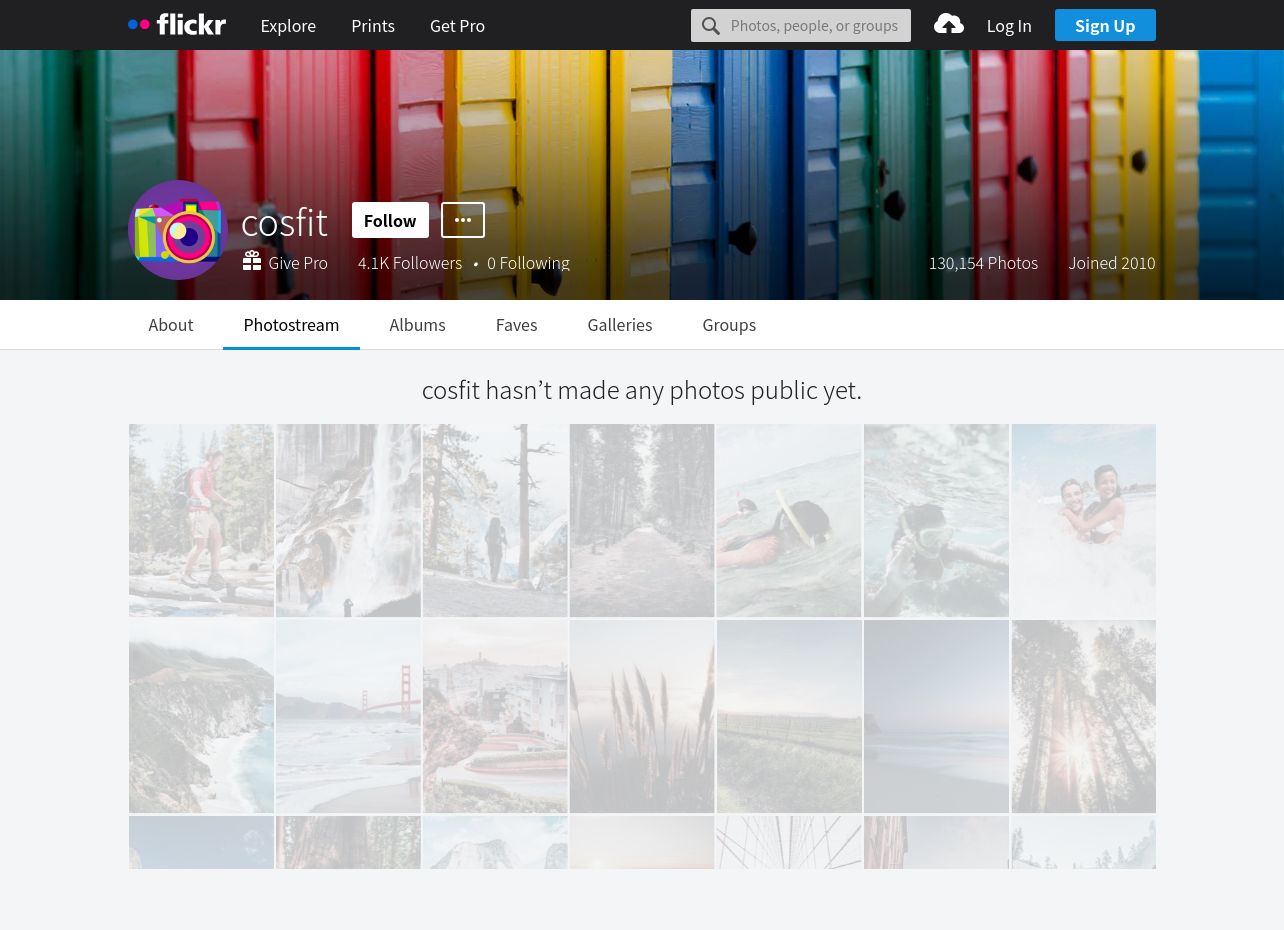The image size is (1284, 930).
Task: Open the Galleries tab
Action: coord(620,325)
